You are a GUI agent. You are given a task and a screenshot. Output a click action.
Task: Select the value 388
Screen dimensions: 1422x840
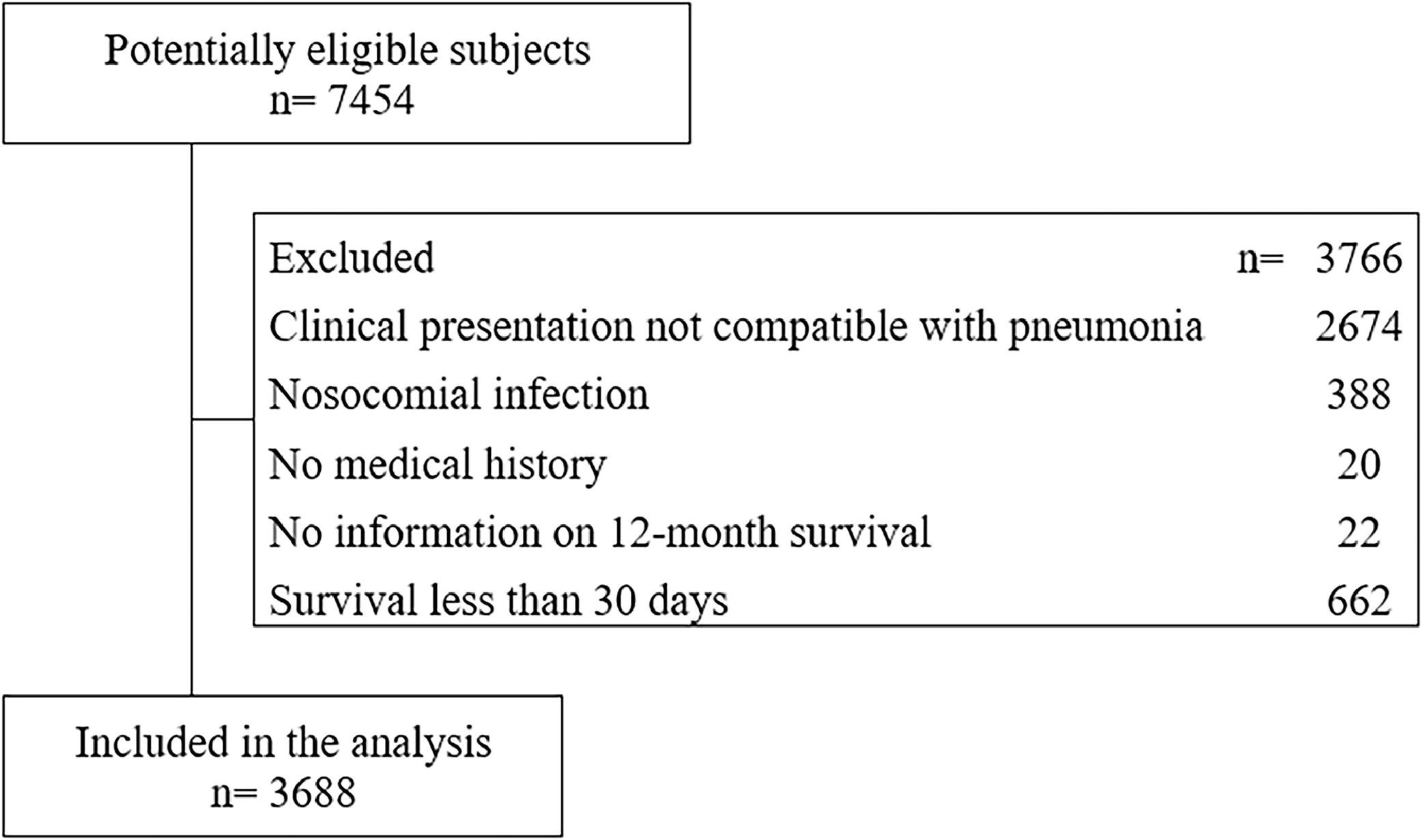[x=1359, y=395]
